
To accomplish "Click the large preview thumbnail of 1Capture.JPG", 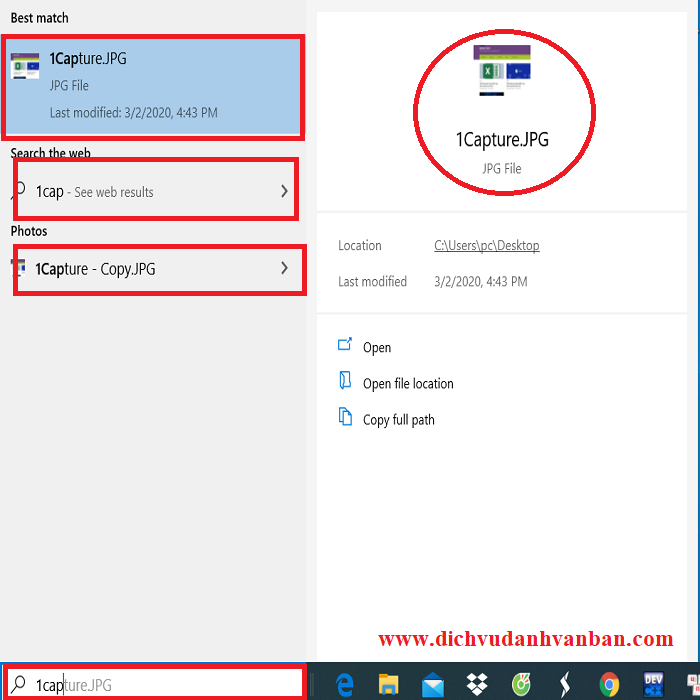I will (502, 70).
